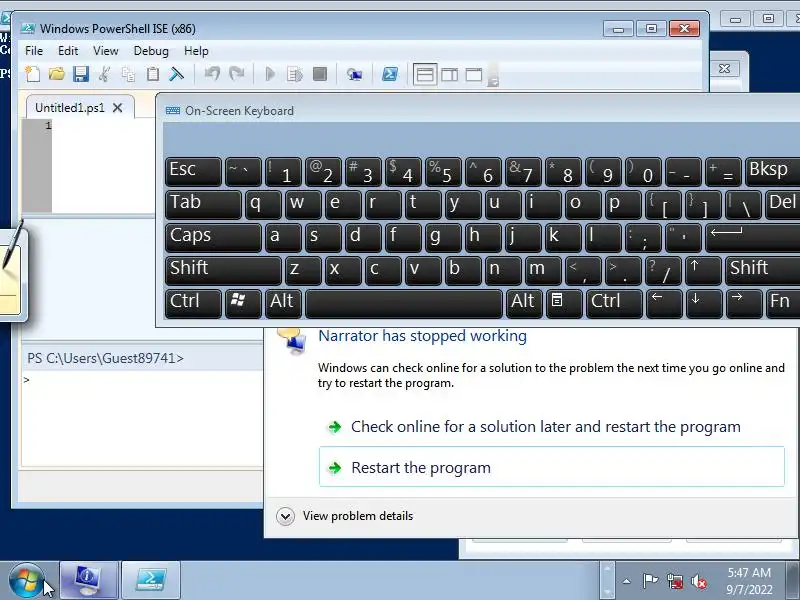Click the left arrow key on keyboard
This screenshot has width=800, height=600.
664,304
